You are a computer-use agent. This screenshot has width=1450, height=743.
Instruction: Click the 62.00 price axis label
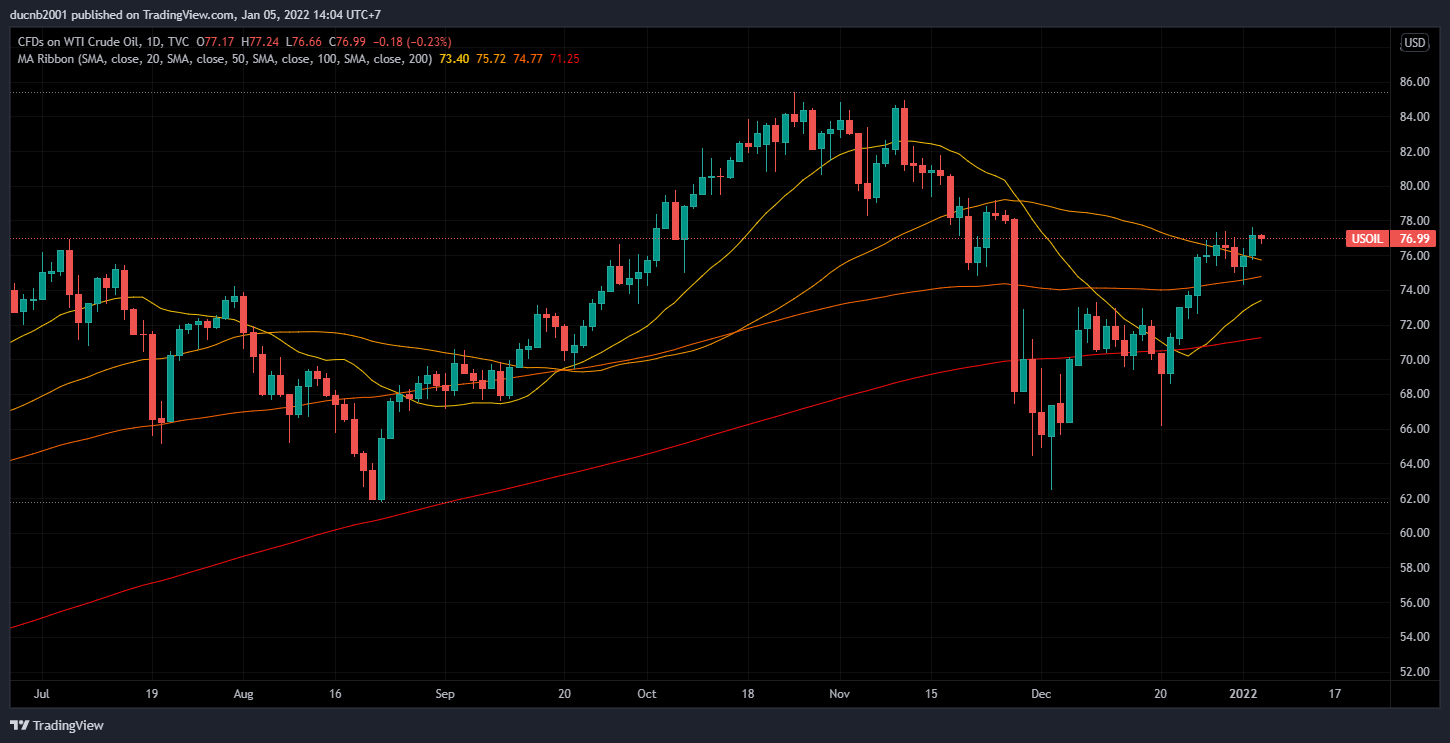(1413, 498)
